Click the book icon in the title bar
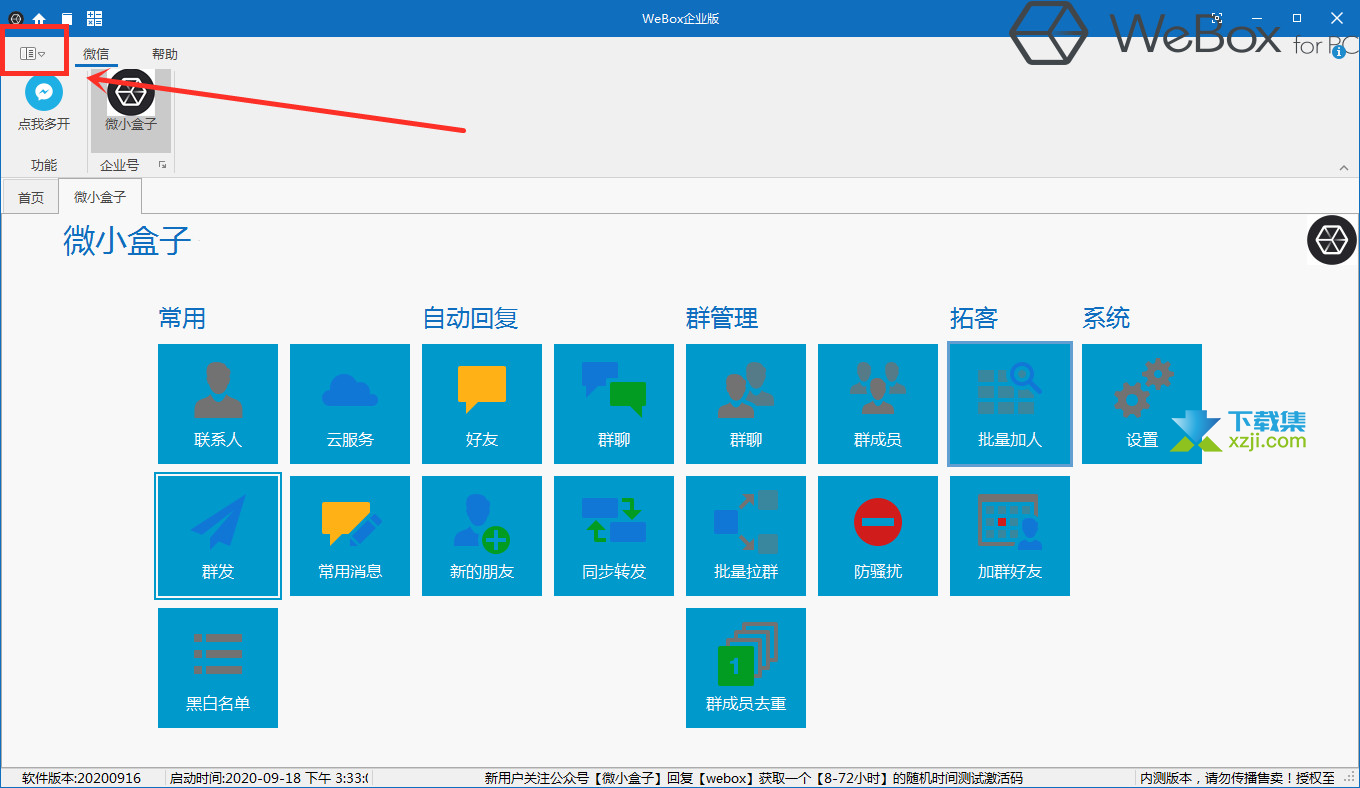The width and height of the screenshot is (1360, 788). (66, 18)
